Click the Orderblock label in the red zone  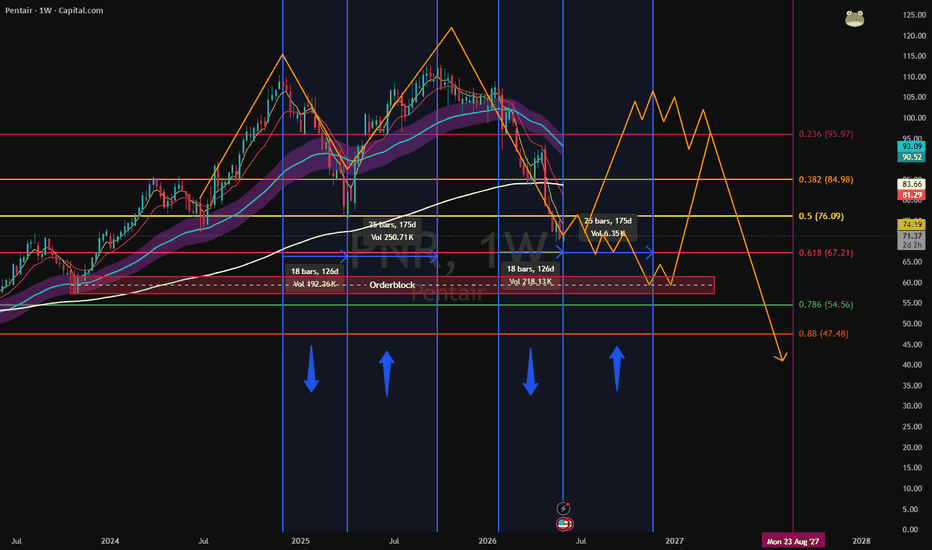click(392, 285)
